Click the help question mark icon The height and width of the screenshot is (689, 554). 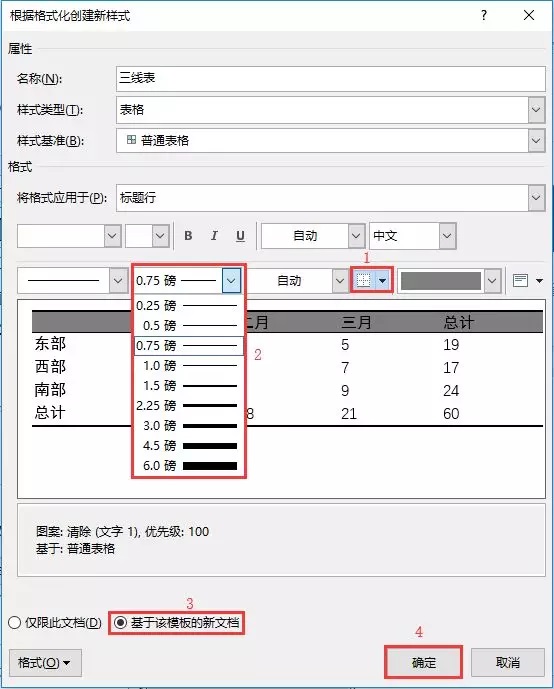(484, 15)
